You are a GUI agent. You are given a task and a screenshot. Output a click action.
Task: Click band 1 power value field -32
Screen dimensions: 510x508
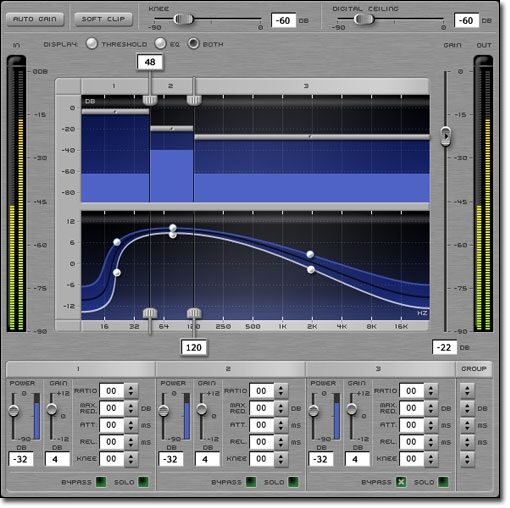coord(21,459)
